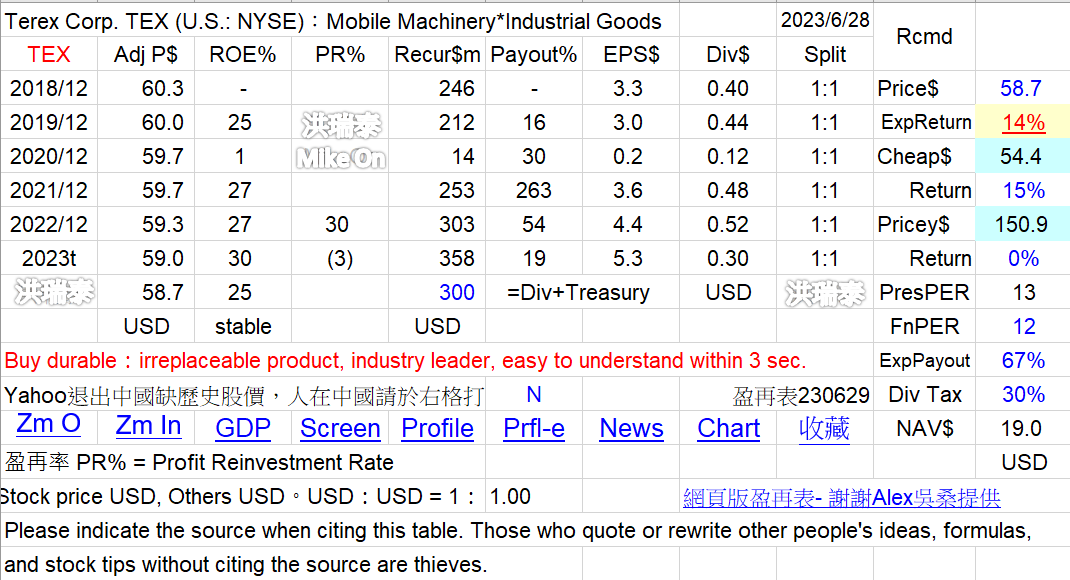Select the Recur$m column header

[437, 54]
